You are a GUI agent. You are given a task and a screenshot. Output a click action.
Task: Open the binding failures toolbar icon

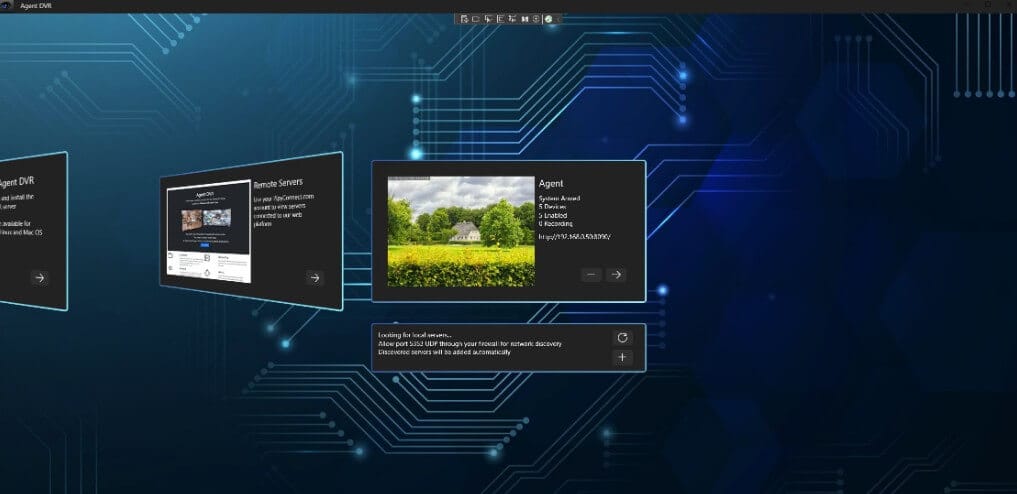524,18
